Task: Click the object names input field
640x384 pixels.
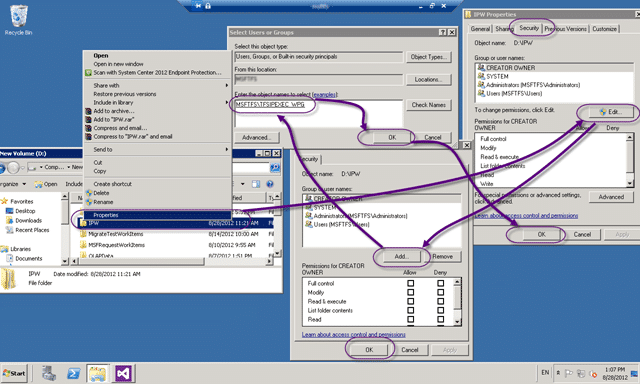Action: tap(319, 113)
